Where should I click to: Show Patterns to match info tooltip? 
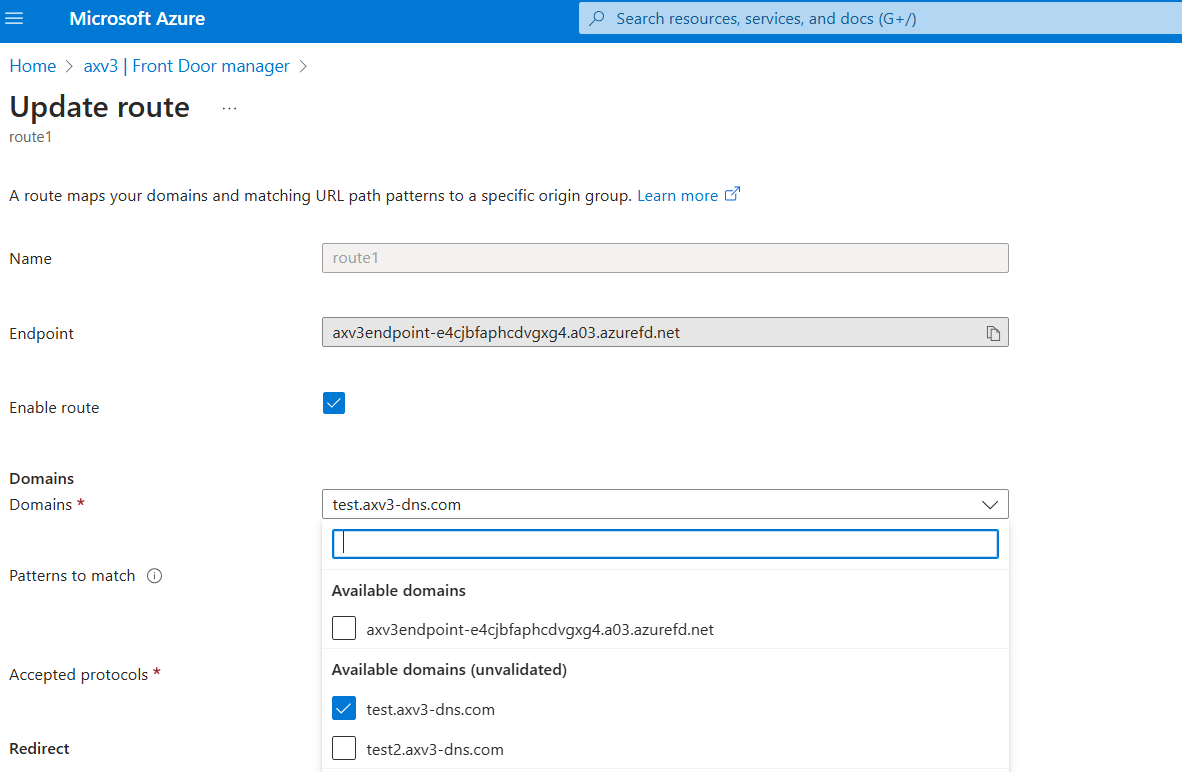tap(155, 576)
